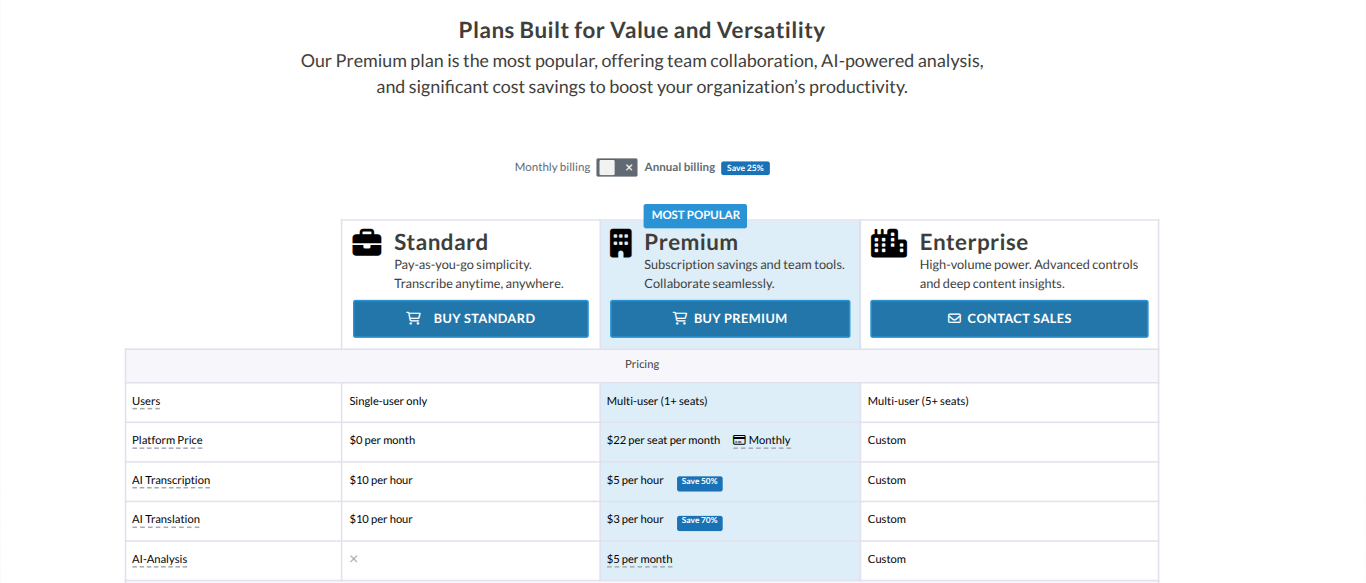Click the Enterprise plan city icon
The image size is (1366, 583).
[x=889, y=243]
